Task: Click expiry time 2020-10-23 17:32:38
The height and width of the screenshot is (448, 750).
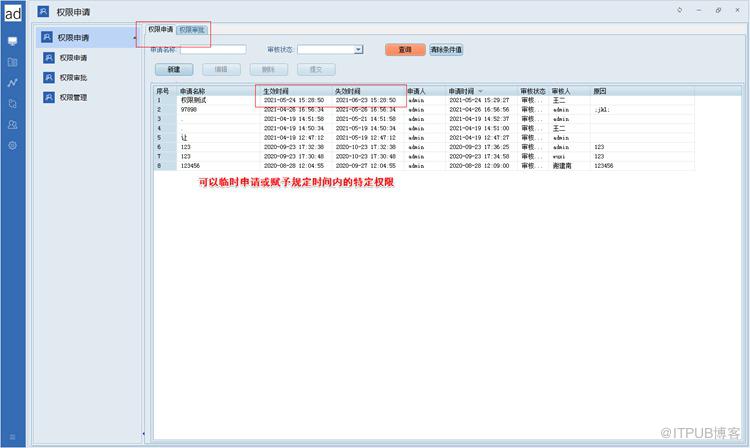Action: 368,147
